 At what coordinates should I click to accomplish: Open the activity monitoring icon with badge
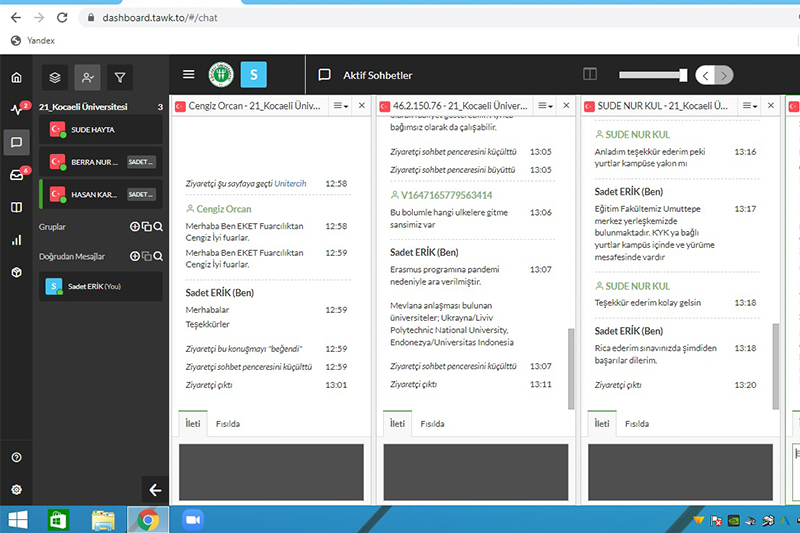click(16, 110)
